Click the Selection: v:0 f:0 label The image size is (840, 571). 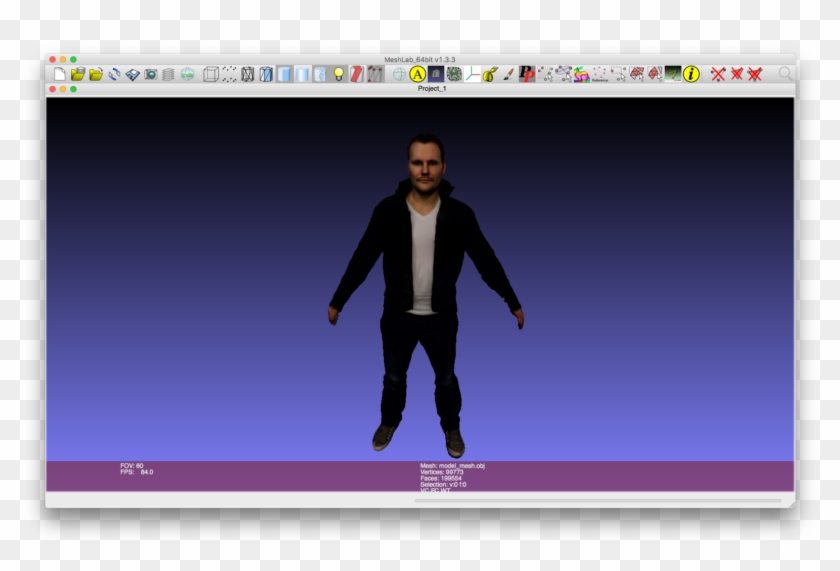pyautogui.click(x=443, y=485)
